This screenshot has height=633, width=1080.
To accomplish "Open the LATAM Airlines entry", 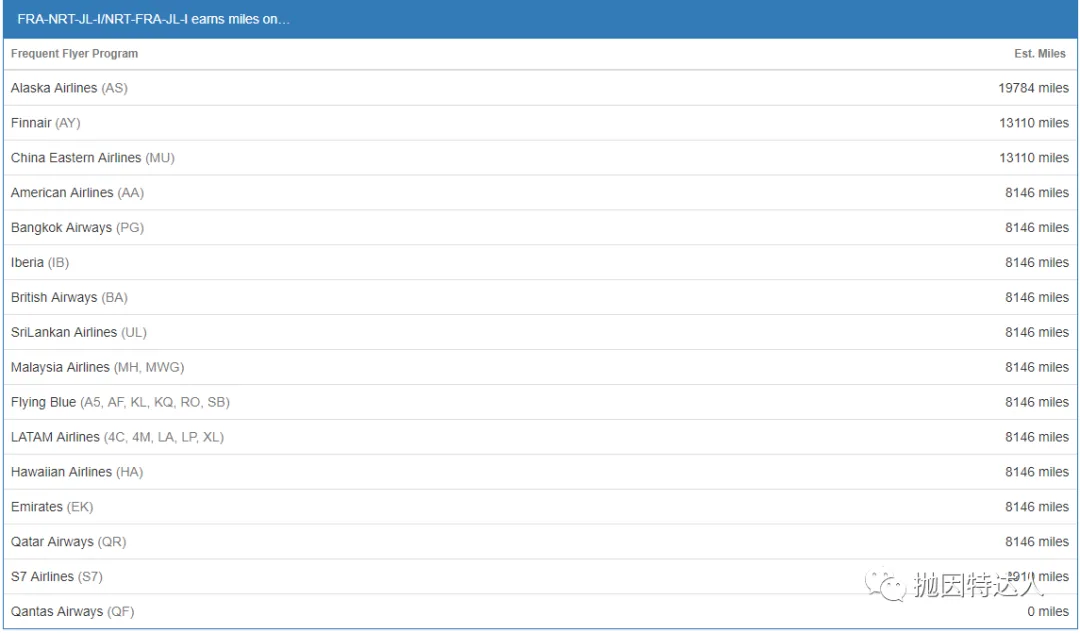I will 117,437.
